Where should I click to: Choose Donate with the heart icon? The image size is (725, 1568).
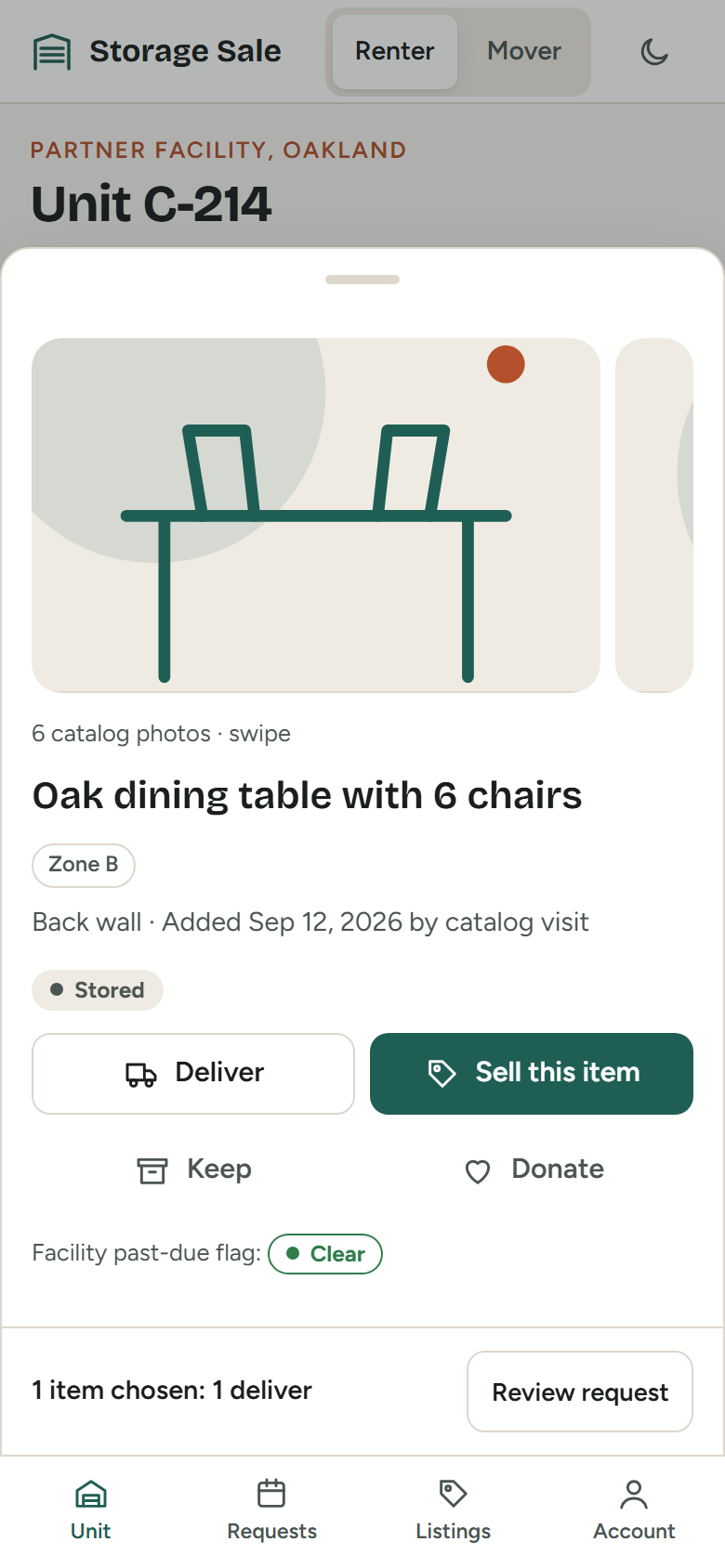click(x=532, y=1169)
